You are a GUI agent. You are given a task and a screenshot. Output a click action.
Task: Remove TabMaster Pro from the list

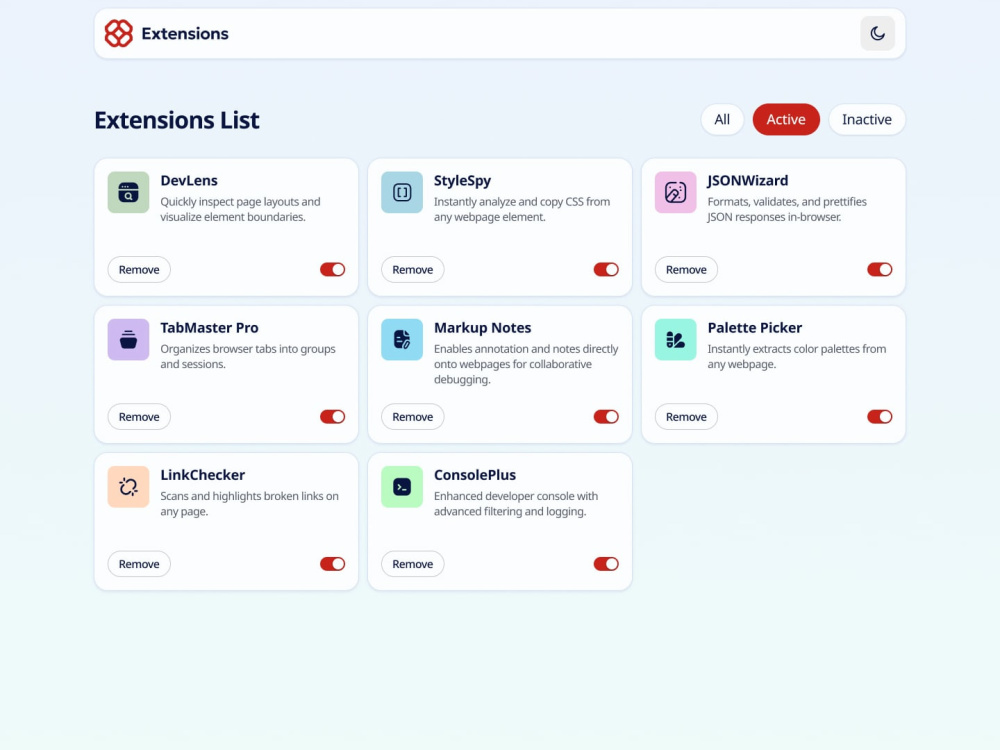139,416
